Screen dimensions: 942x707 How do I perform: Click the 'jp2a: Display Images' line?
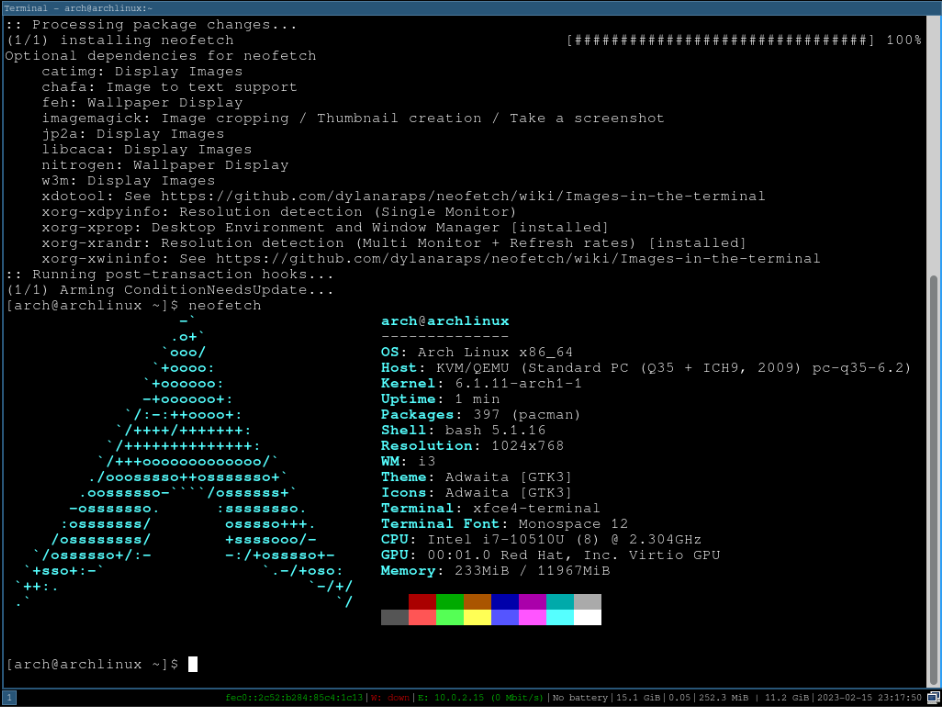coord(133,134)
